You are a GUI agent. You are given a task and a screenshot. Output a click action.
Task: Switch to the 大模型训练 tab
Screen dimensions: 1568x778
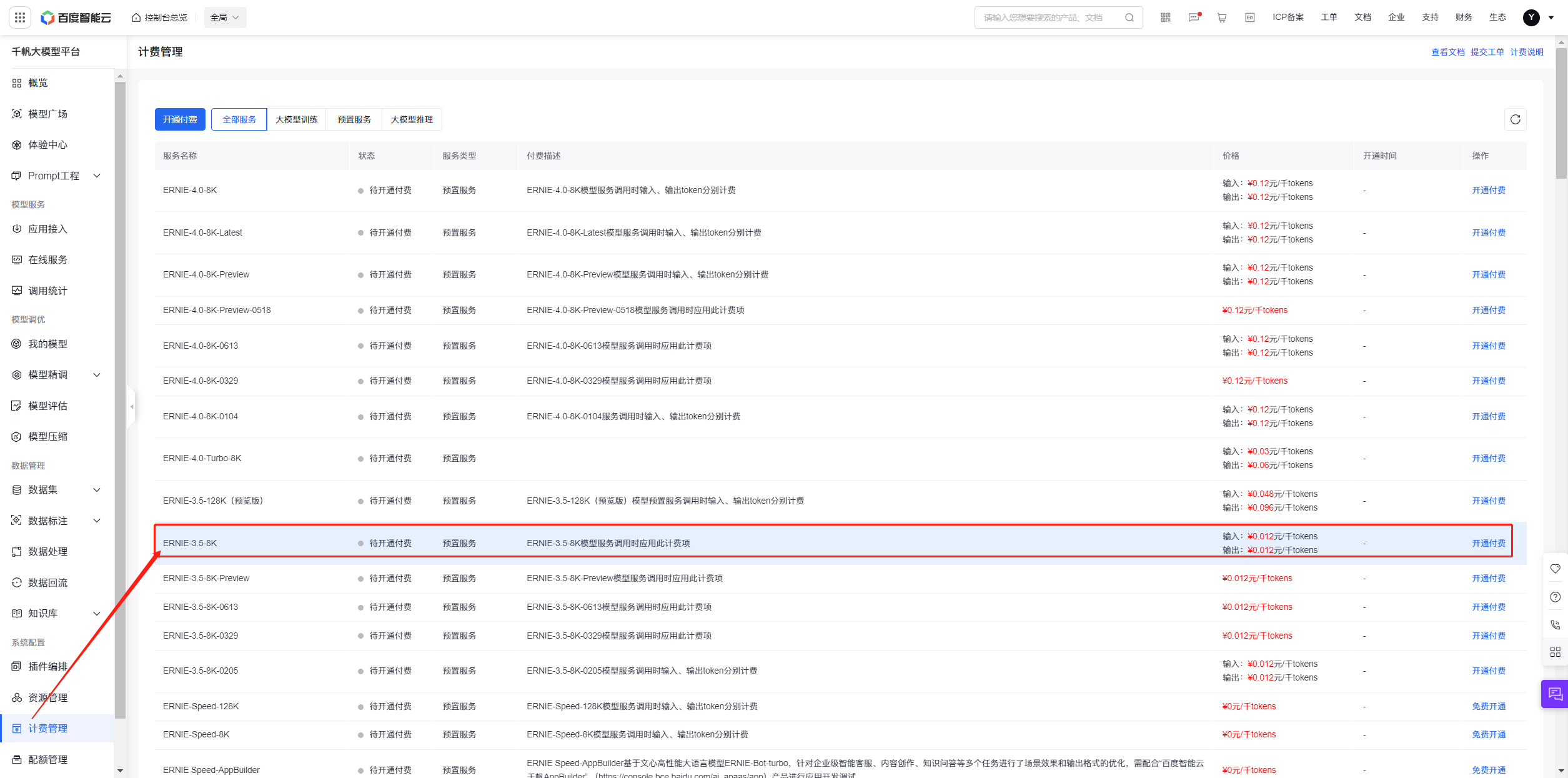(297, 119)
